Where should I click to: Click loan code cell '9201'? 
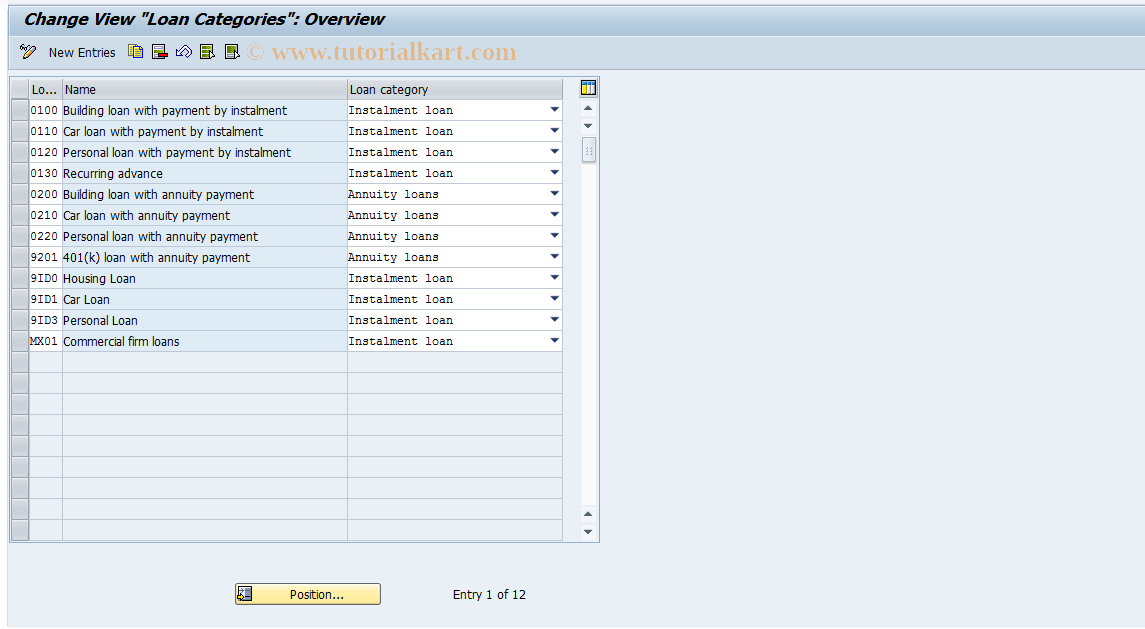[45, 258]
